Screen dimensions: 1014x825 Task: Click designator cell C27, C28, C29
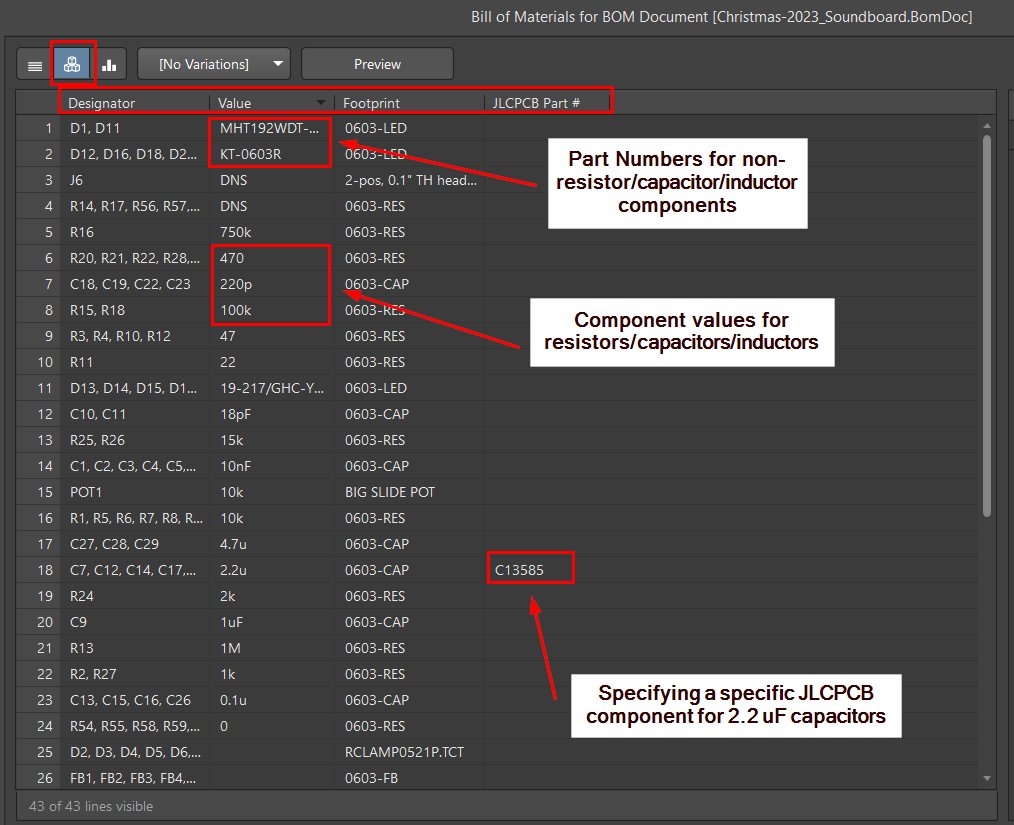[135, 544]
